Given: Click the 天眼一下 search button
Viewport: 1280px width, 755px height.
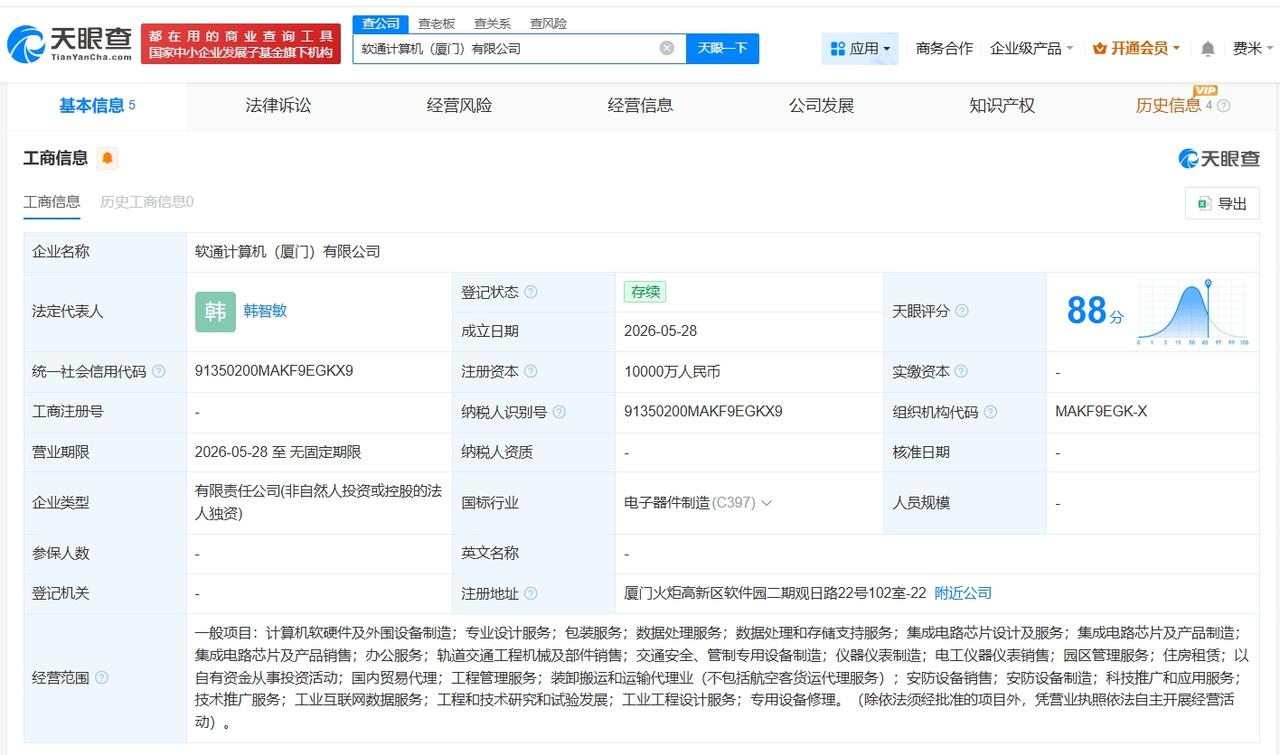Looking at the screenshot, I should pyautogui.click(x=722, y=48).
